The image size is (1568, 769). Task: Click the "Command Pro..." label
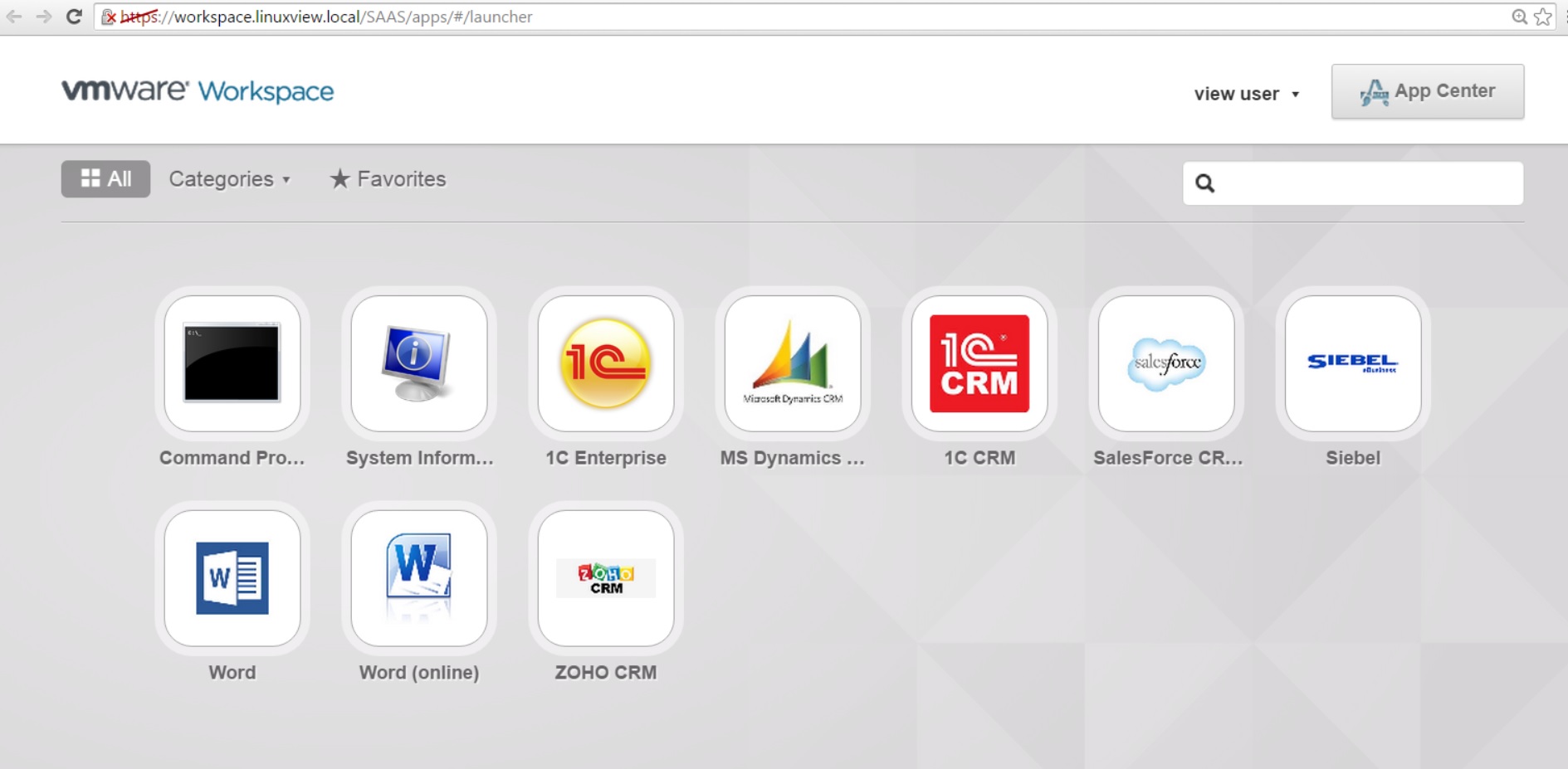click(232, 458)
